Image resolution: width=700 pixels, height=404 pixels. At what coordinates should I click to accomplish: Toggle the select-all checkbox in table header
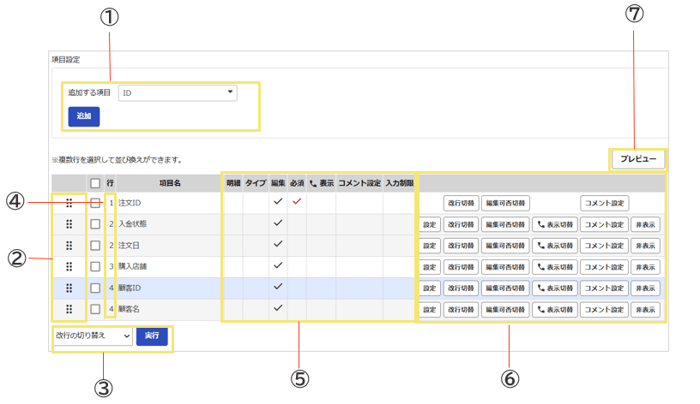[95, 183]
